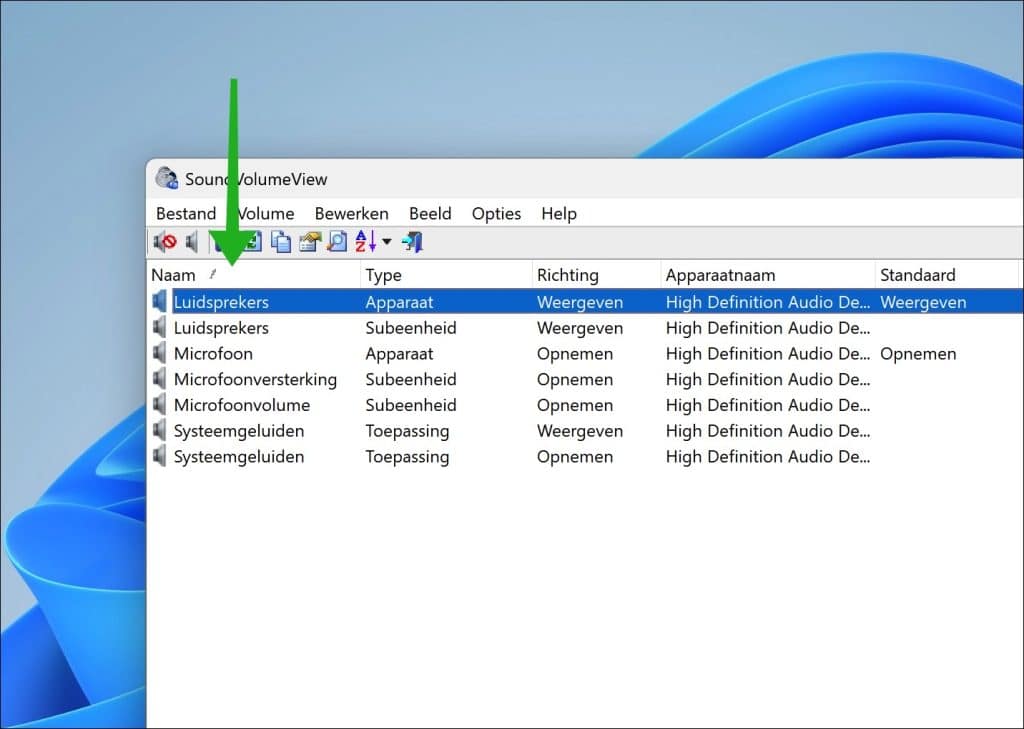The width and height of the screenshot is (1024, 729).
Task: Click the Unmute speaker toolbar icon
Action: click(x=192, y=242)
